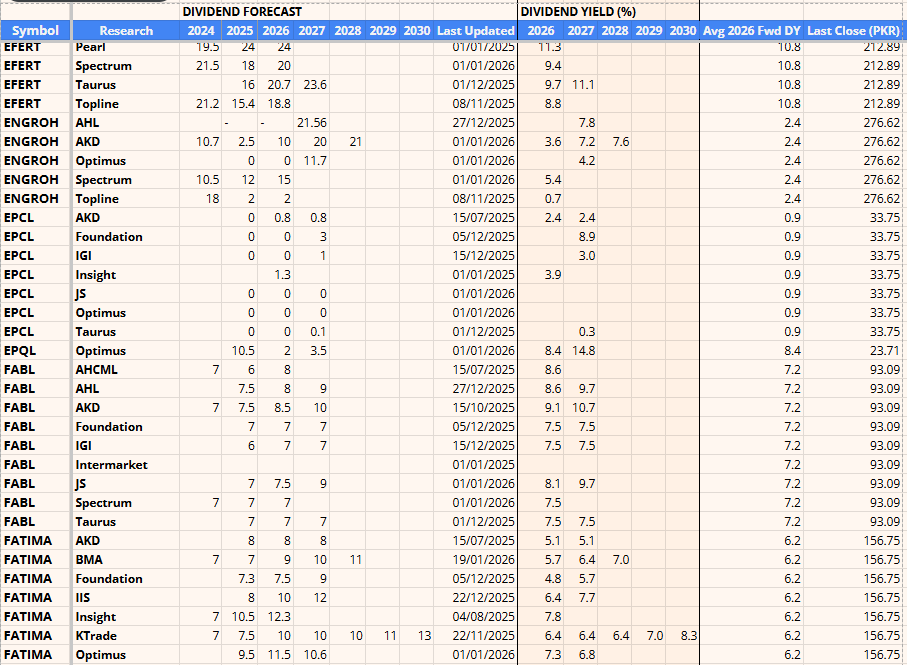
Task: Click the ENGROH Topline row
Action: click(300, 198)
